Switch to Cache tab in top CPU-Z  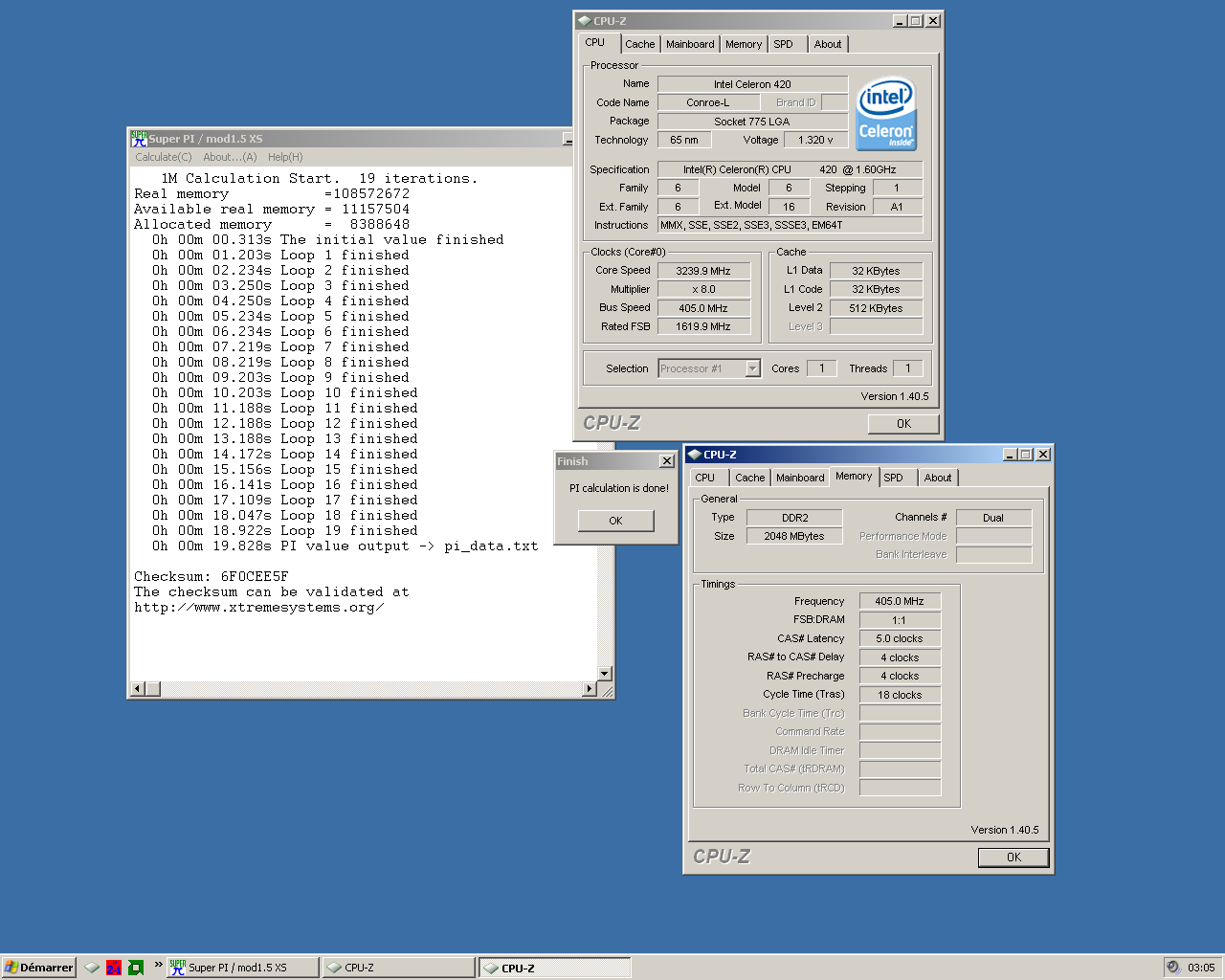640,44
